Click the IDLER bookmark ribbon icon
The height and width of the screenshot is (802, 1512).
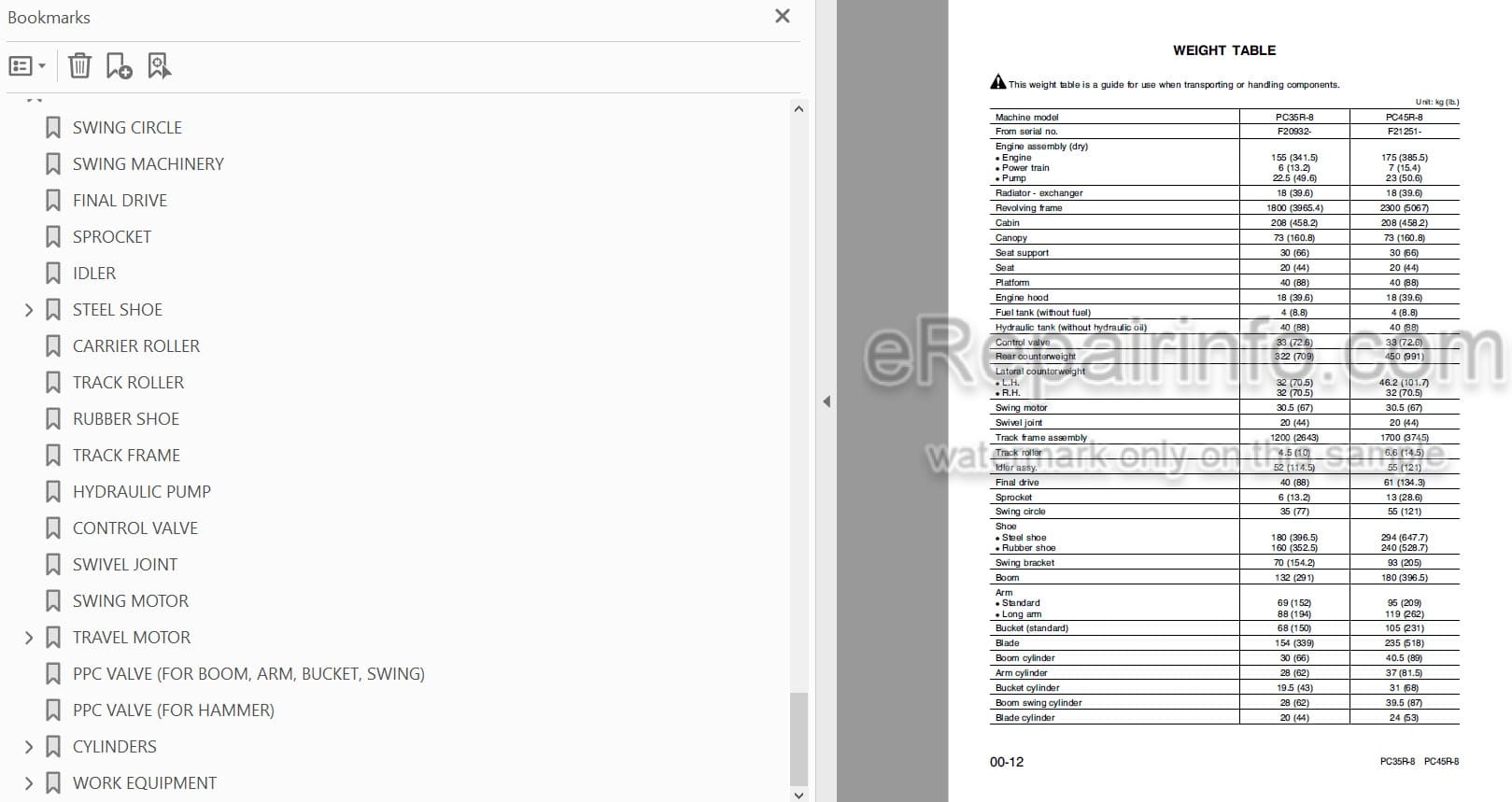coord(53,274)
